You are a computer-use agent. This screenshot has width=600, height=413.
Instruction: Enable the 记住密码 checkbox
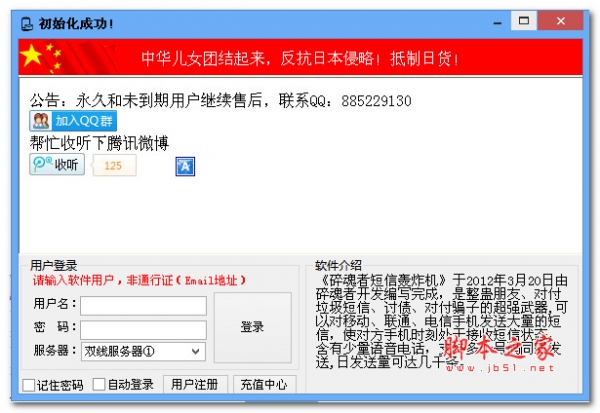coord(29,385)
